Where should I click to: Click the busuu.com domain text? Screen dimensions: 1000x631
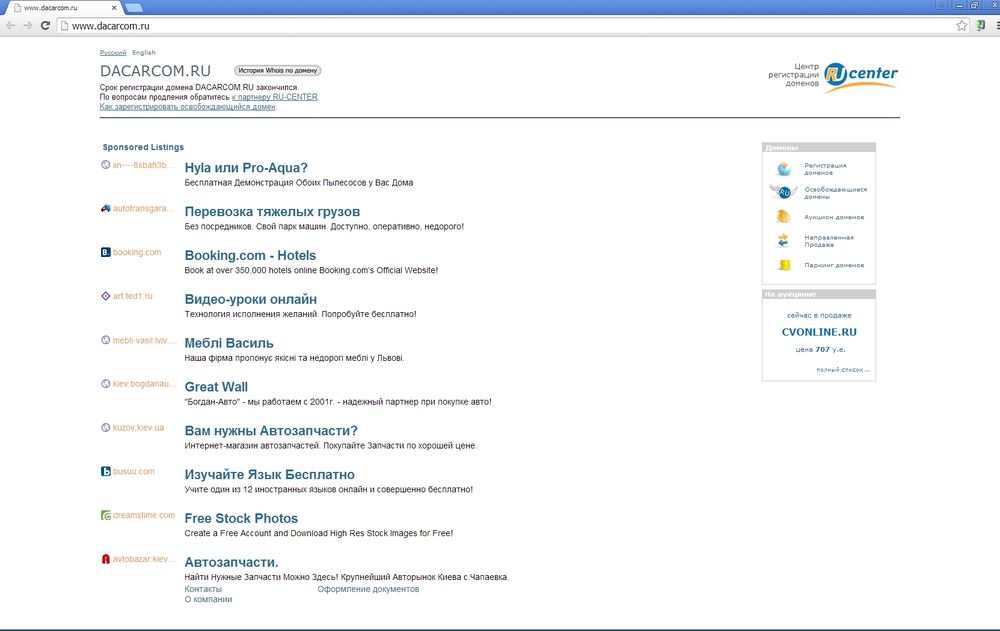(x=133, y=471)
